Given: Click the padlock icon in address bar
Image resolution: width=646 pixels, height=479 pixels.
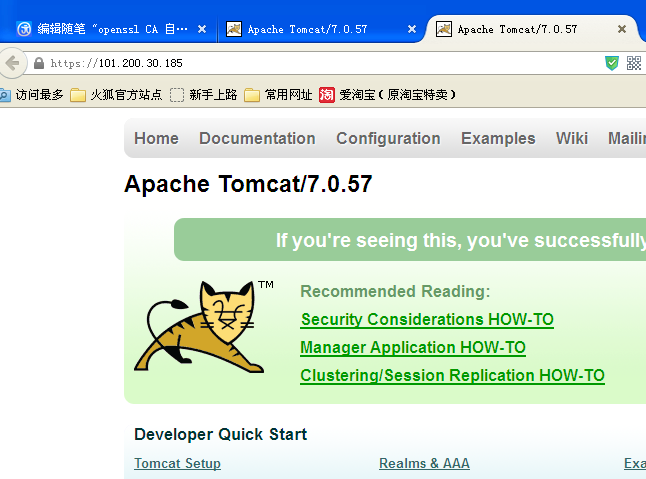Looking at the screenshot, I should (x=39, y=63).
